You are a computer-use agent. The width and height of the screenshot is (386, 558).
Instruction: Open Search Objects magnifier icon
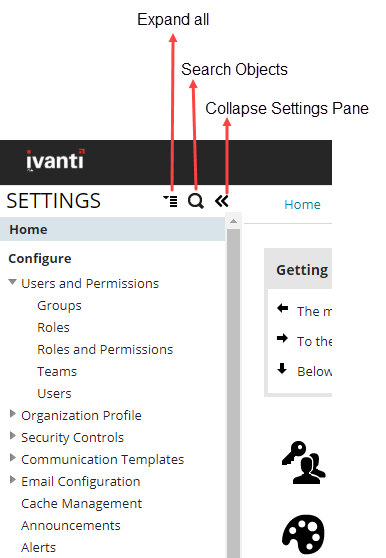point(196,201)
